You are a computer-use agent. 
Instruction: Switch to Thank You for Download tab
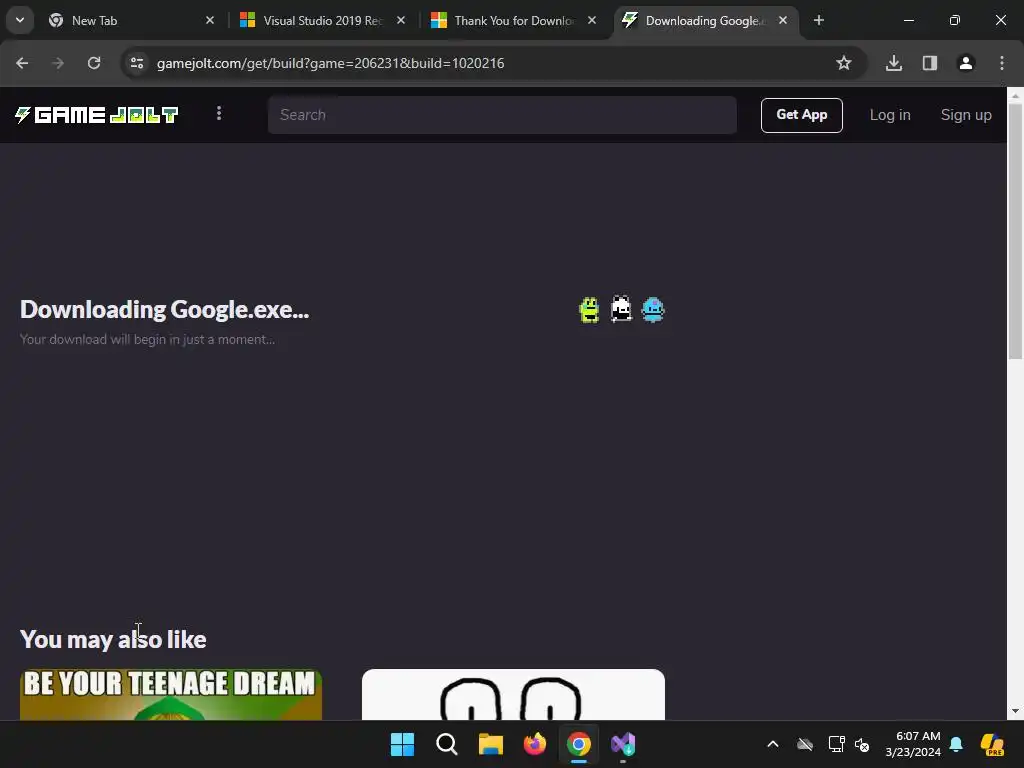tap(514, 20)
